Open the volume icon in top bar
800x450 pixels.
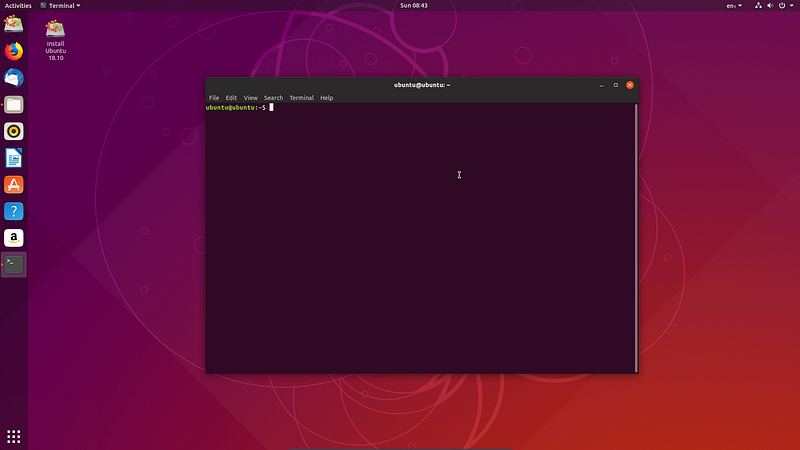(770, 6)
